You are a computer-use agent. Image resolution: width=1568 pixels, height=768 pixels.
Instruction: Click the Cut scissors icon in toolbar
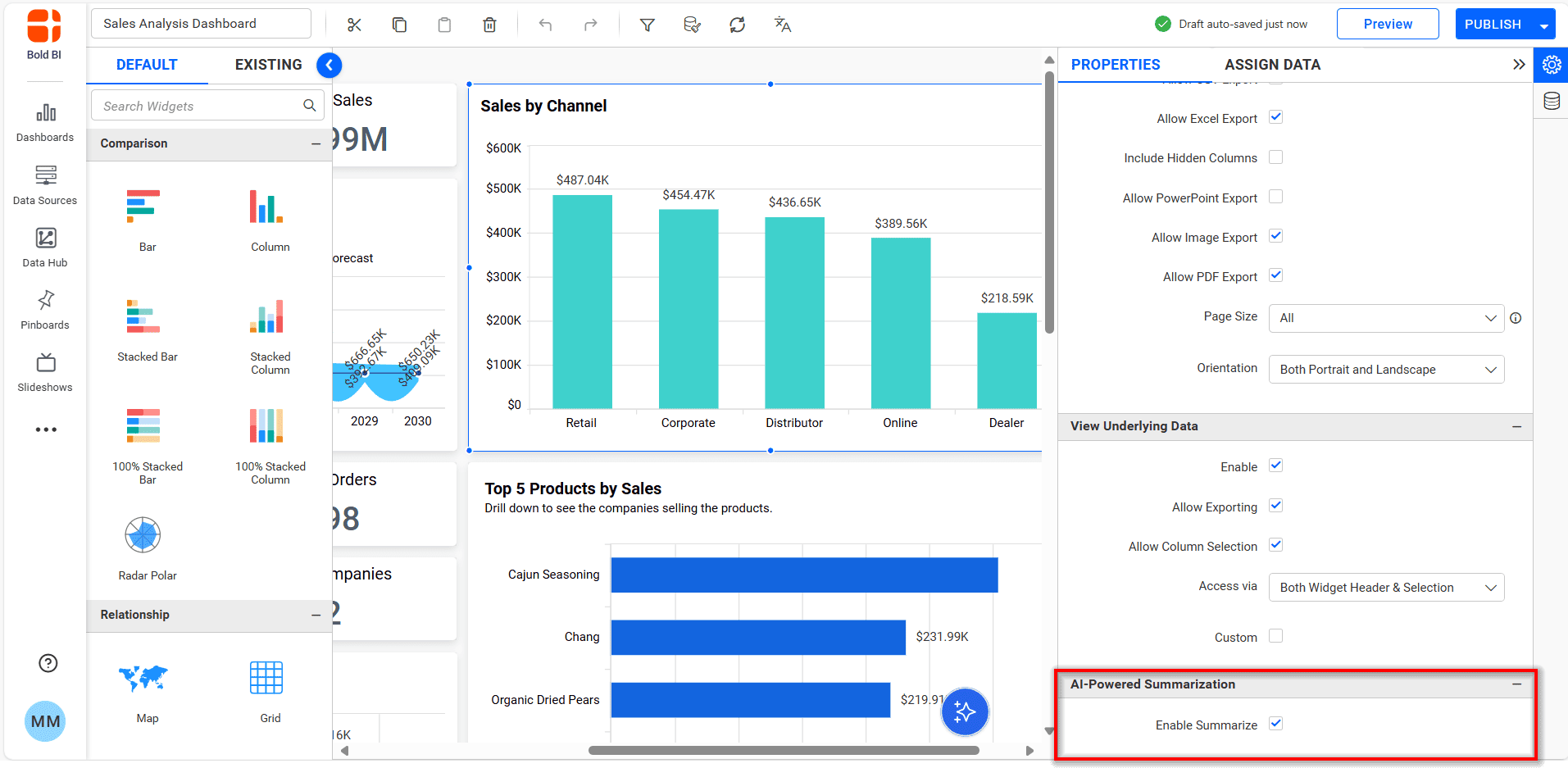(354, 25)
